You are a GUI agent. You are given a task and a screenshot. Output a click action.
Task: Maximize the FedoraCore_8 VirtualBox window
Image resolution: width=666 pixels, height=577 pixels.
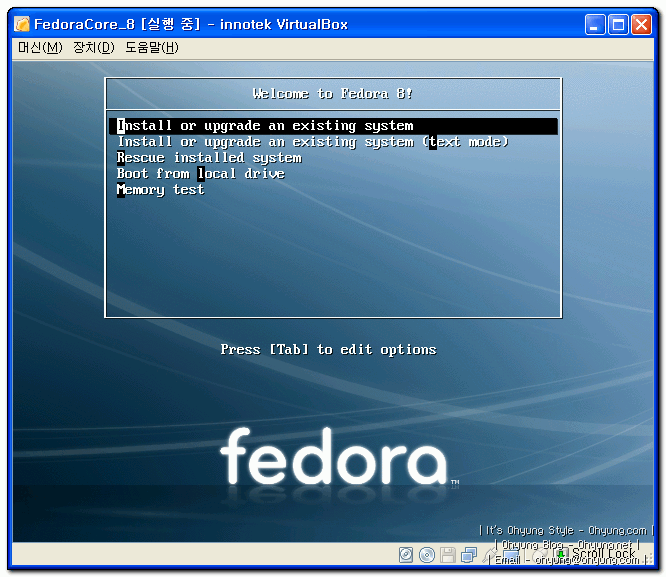point(618,24)
